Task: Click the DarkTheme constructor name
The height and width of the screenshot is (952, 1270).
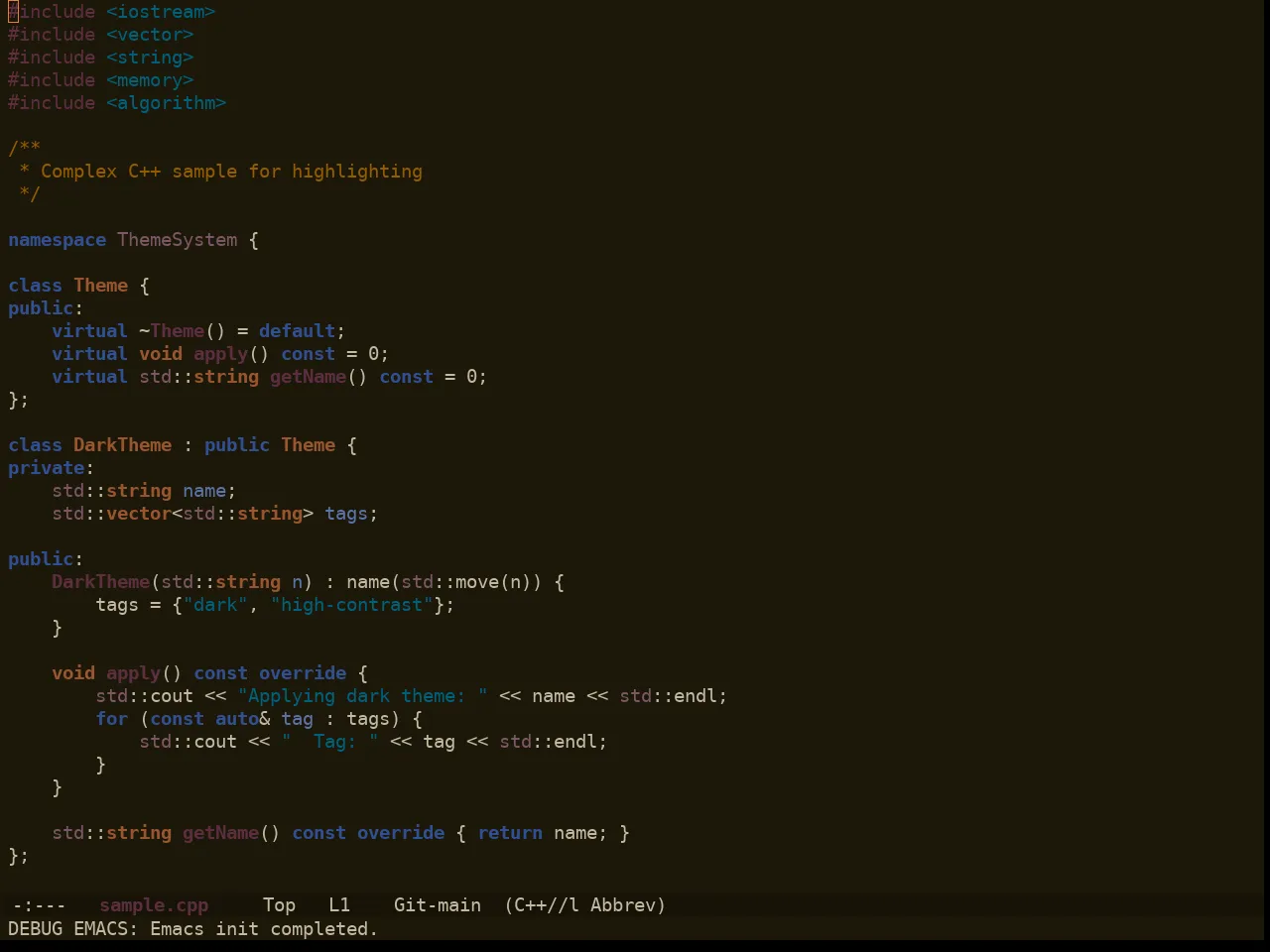Action: pyautogui.click(x=101, y=582)
